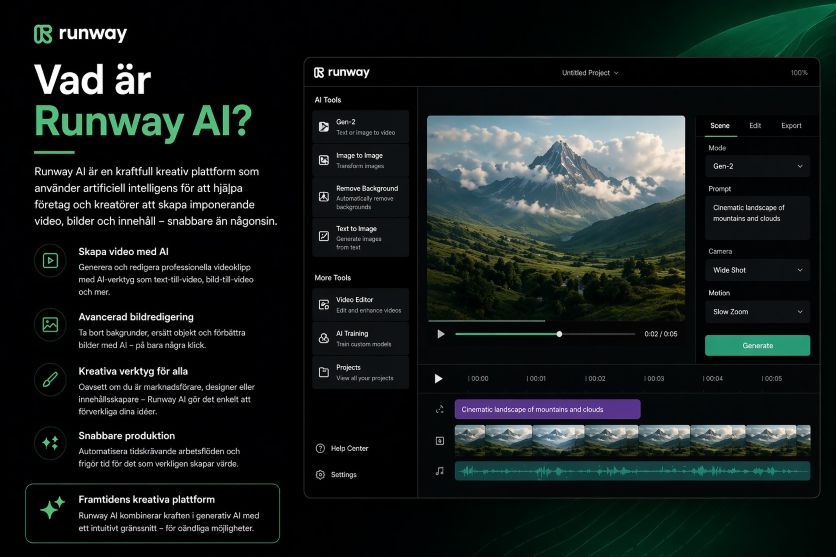Image resolution: width=836 pixels, height=557 pixels.
Task: Open the Motion Slow Zoom dropdown
Action: pyautogui.click(x=757, y=312)
